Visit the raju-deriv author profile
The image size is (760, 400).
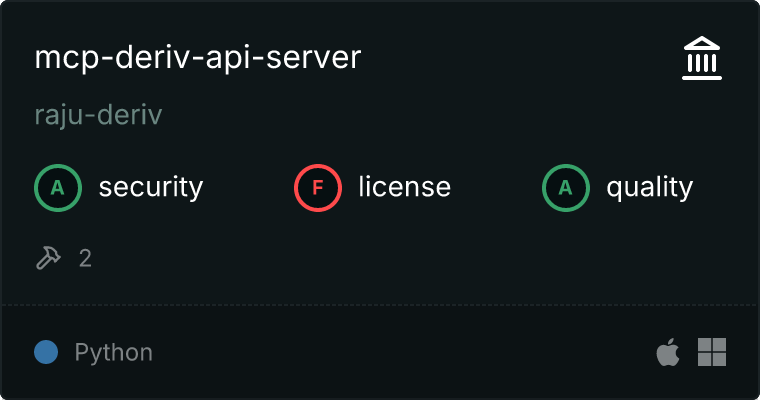pyautogui.click(x=98, y=115)
